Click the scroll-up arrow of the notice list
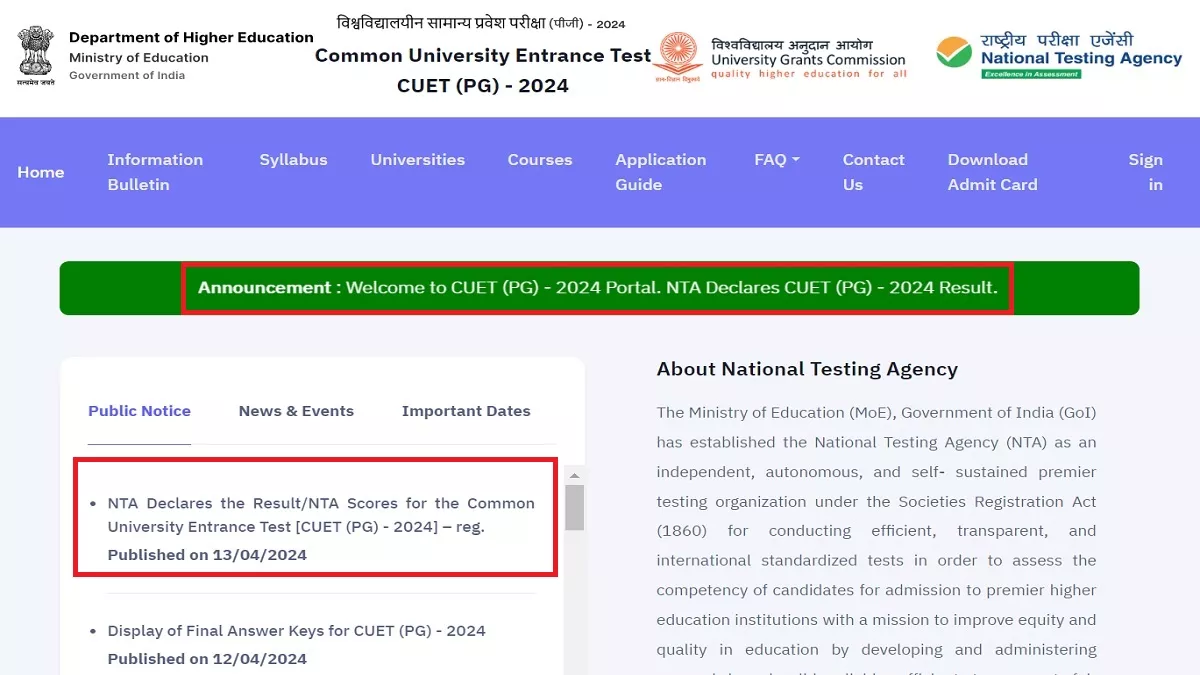The width and height of the screenshot is (1200, 675). [574, 475]
